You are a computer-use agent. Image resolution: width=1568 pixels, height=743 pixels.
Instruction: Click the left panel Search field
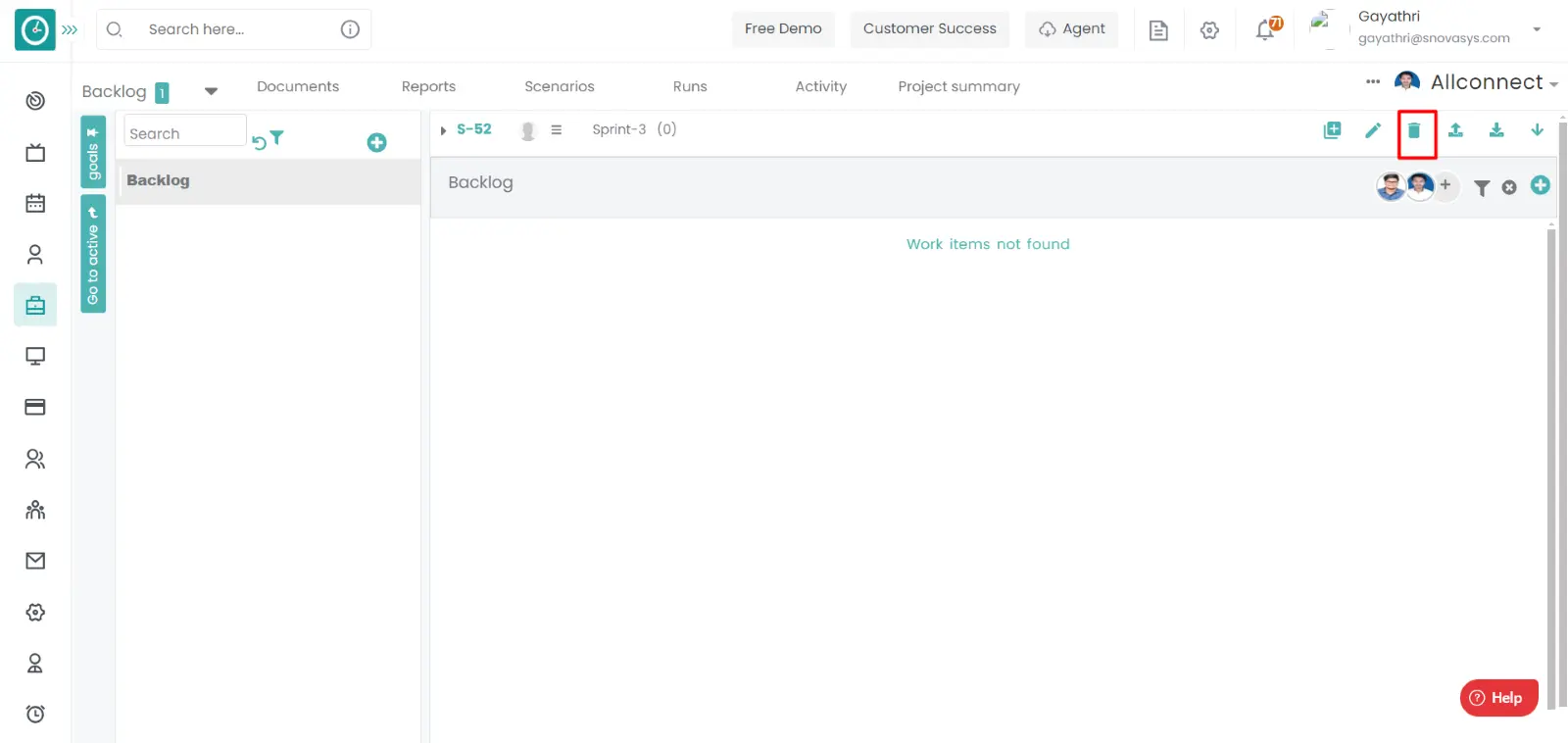click(x=184, y=133)
